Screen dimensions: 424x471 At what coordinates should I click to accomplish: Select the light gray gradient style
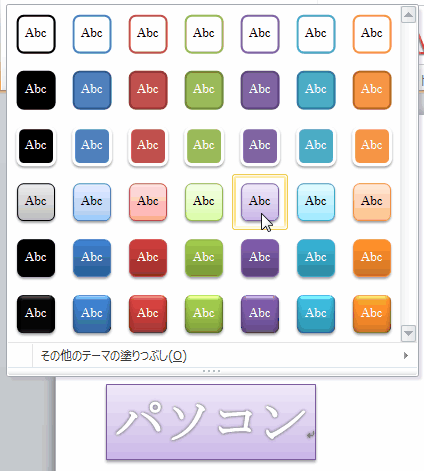tap(36, 202)
